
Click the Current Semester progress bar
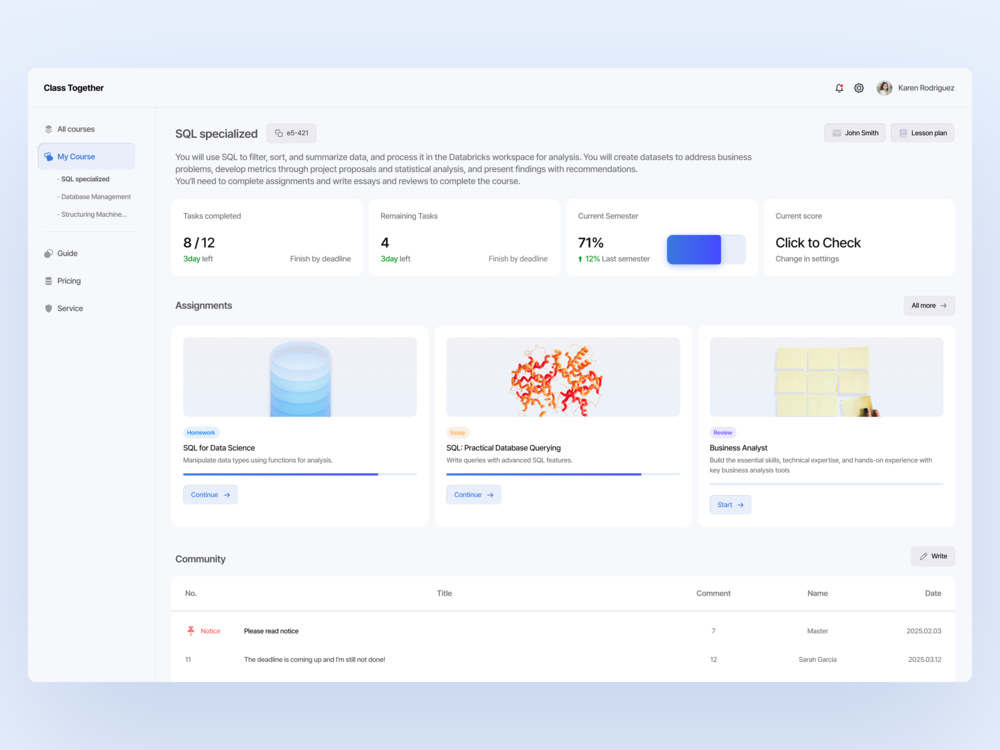coord(706,249)
